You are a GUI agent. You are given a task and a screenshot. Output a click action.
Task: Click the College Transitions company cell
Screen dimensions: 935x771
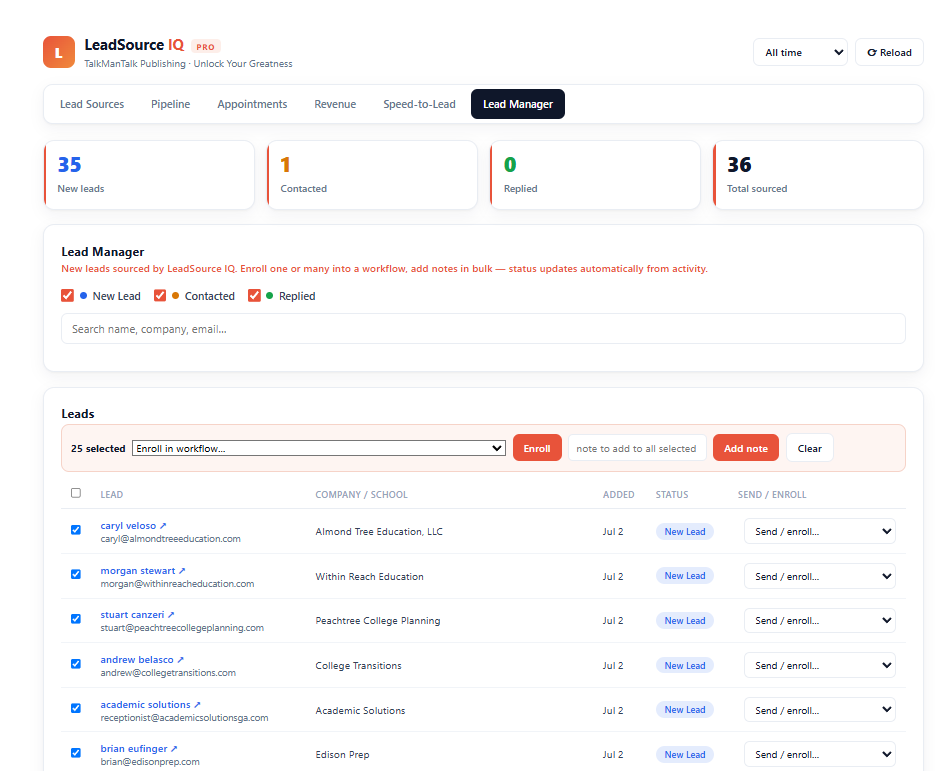tap(358, 665)
